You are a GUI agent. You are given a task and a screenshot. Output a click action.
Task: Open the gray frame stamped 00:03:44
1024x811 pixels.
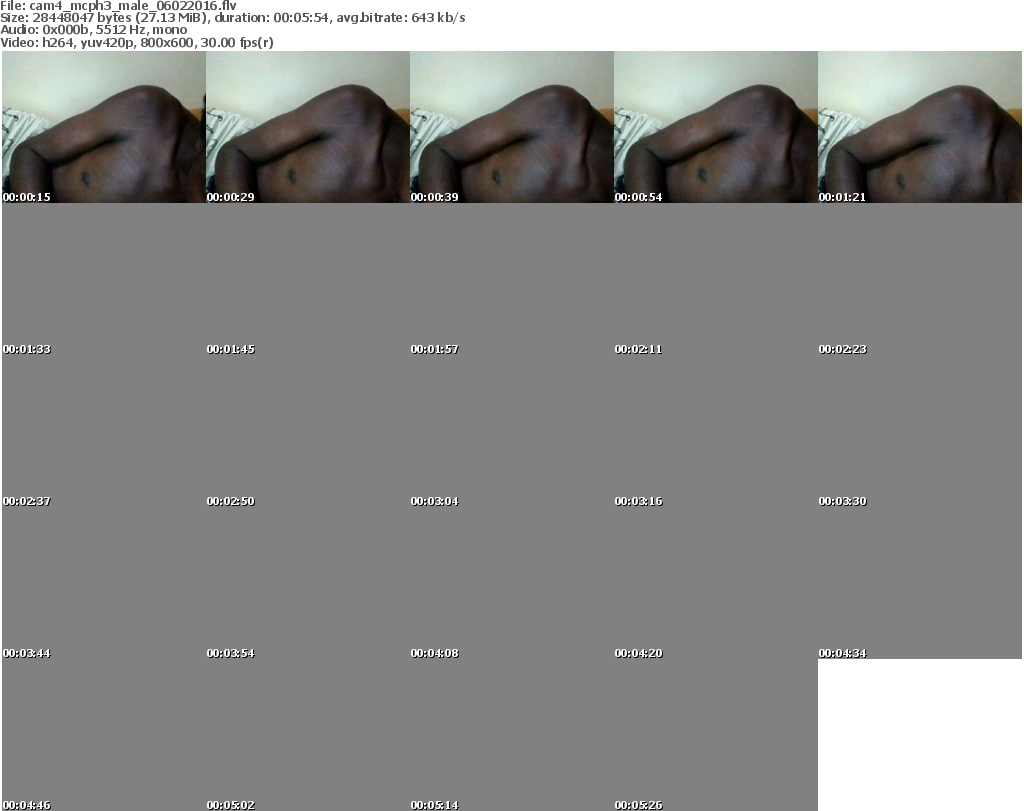click(104, 583)
